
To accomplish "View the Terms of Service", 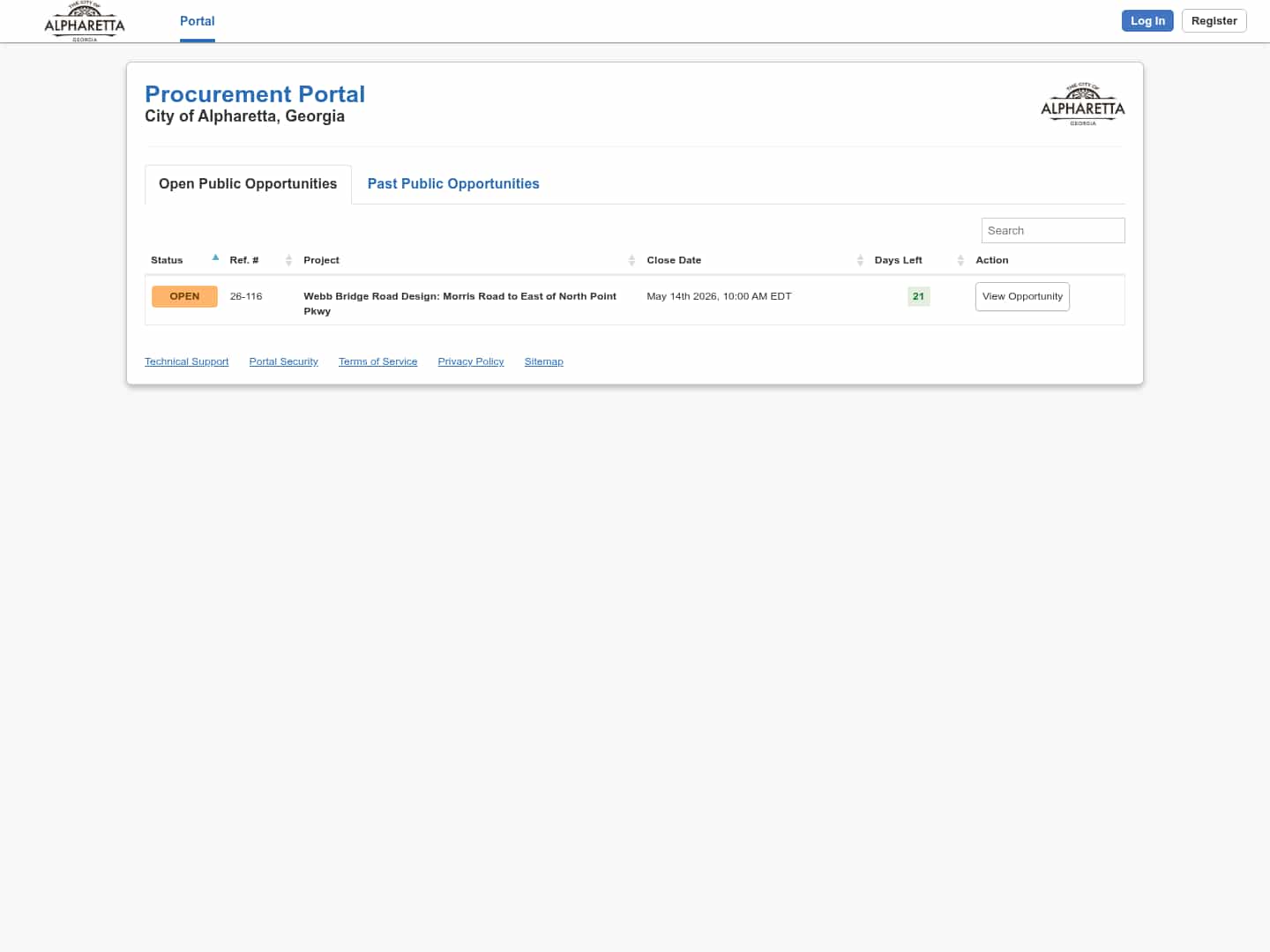I will coord(377,361).
